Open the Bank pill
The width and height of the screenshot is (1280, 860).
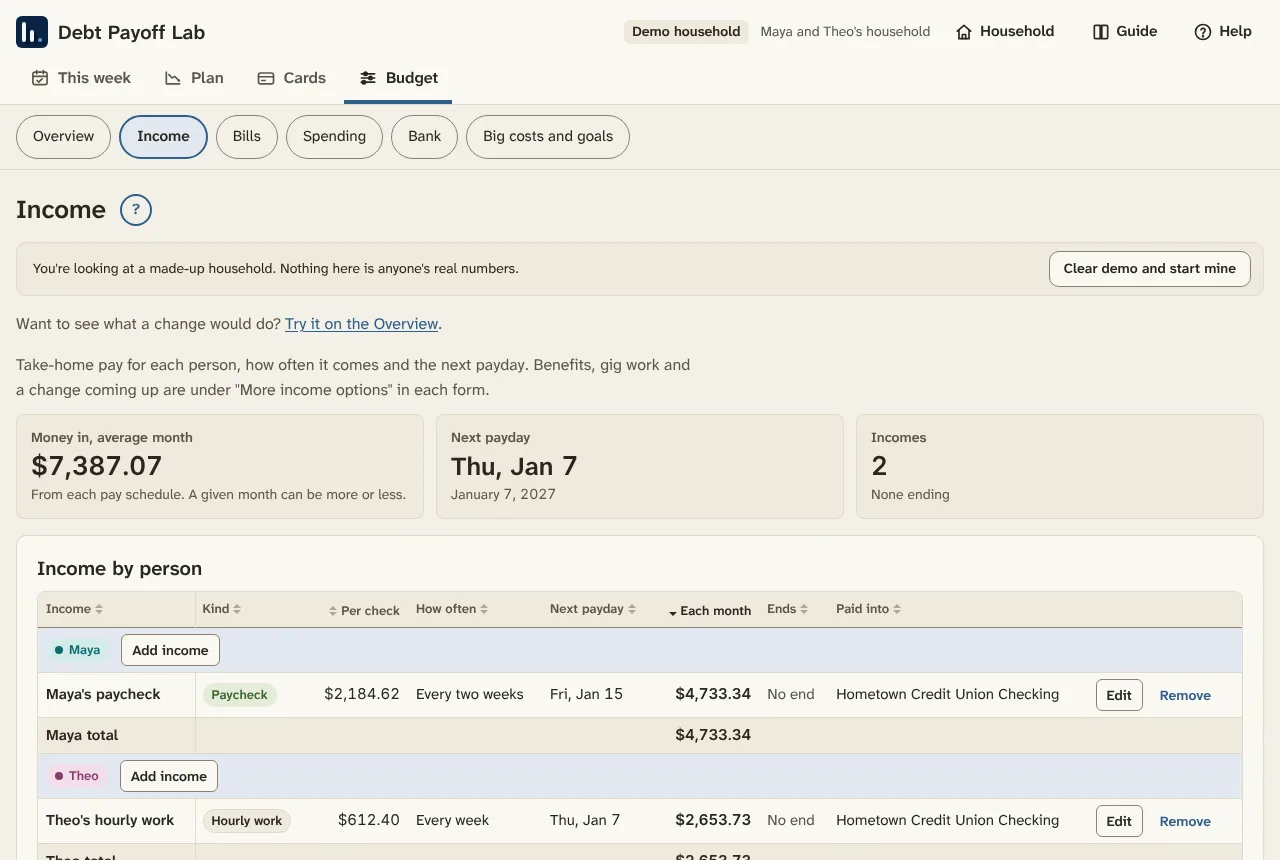[x=424, y=137]
